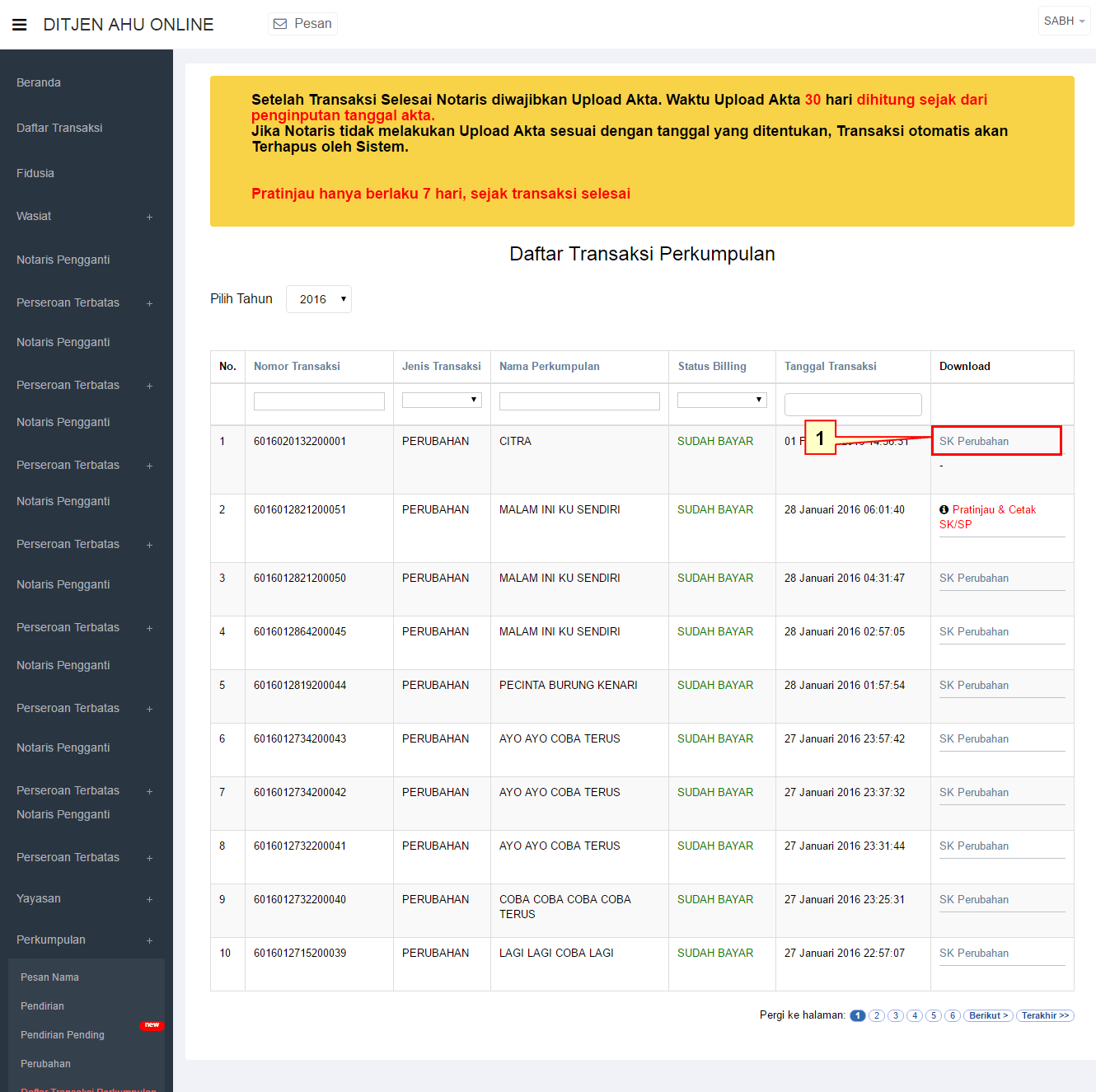Click the Berikut next page button
Screen dimensions: 1096x1092
coord(987,1015)
